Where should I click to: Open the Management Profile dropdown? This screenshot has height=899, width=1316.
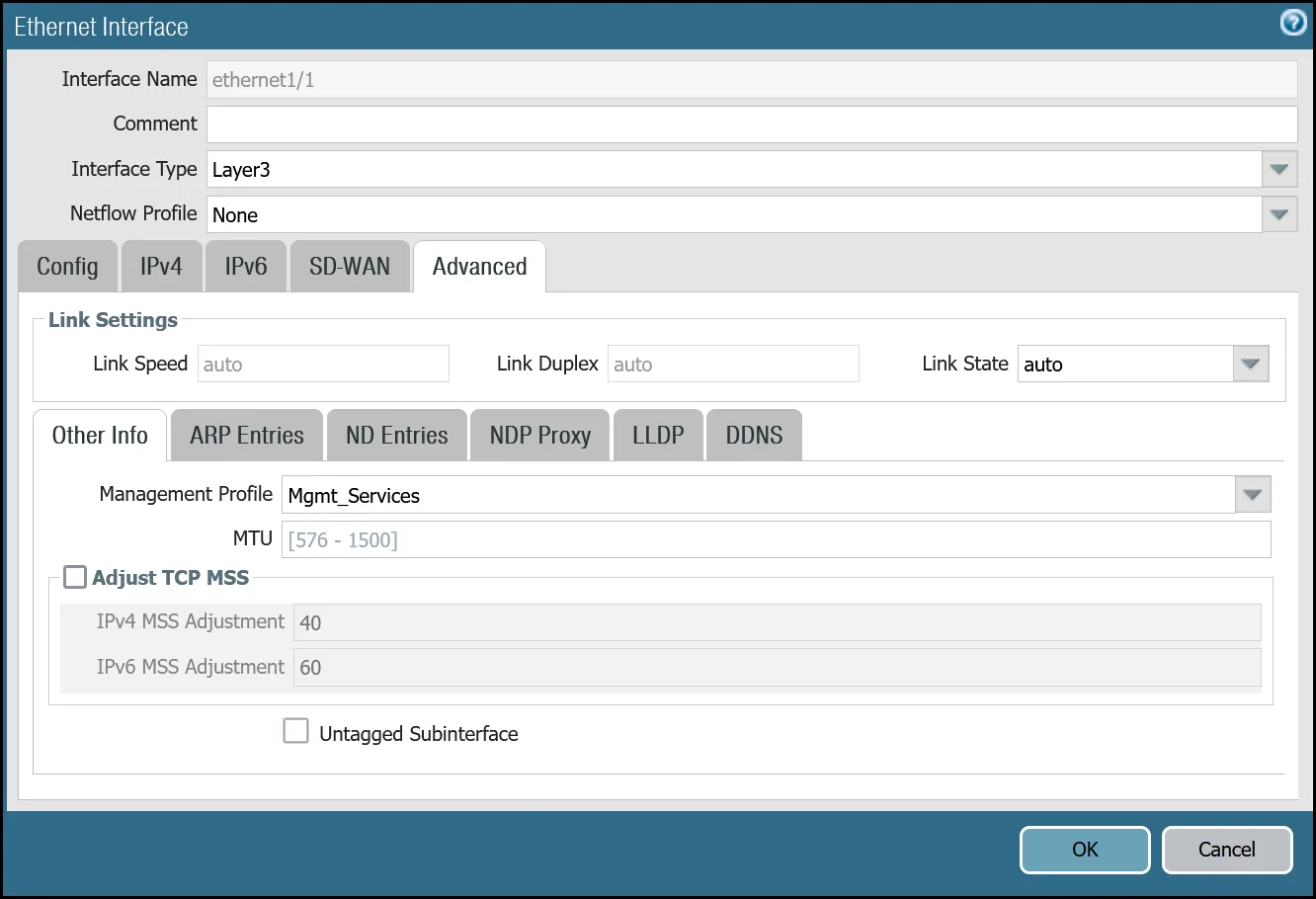[x=1252, y=494]
